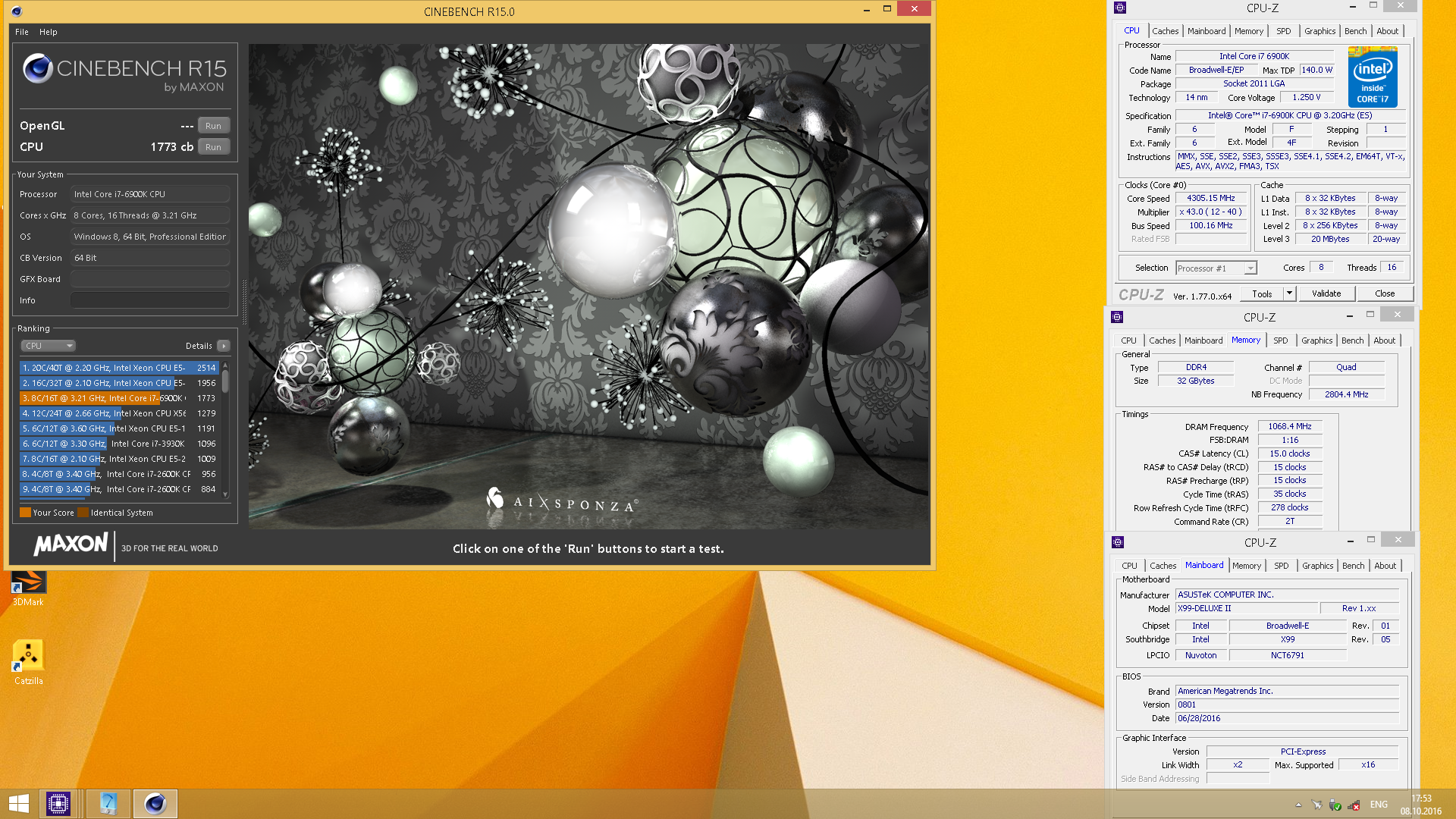1456x819 pixels.
Task: Open Bench tab in top CPU-Z window
Action: click(x=1355, y=31)
